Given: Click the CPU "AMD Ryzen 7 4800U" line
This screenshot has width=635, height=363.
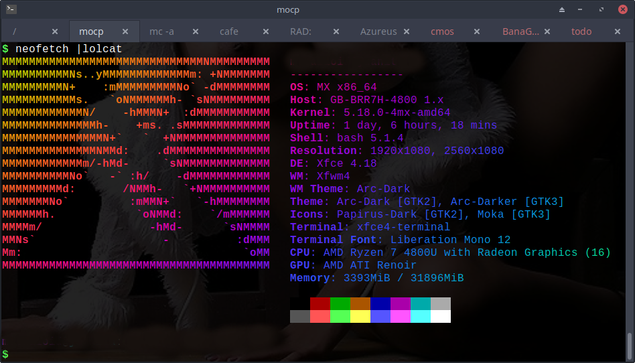Looking at the screenshot, I should point(450,253).
